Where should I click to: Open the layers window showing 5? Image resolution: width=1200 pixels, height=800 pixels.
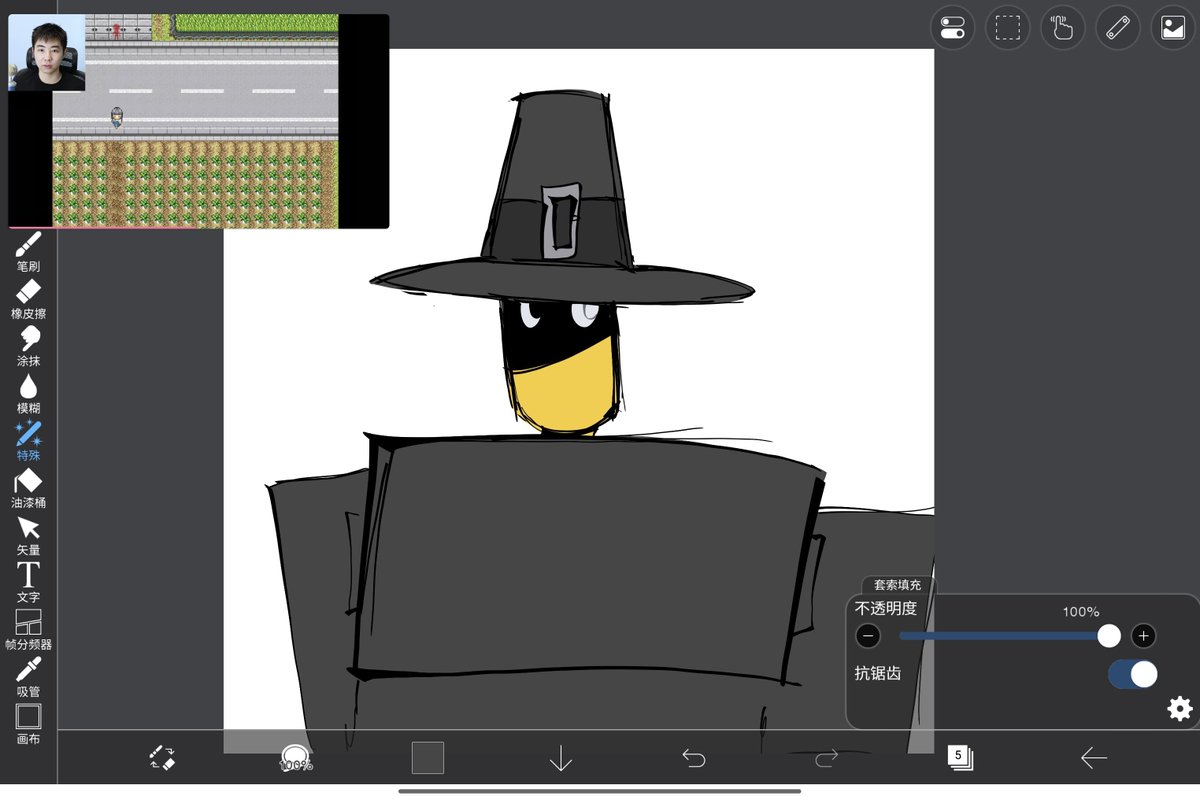tap(960, 757)
